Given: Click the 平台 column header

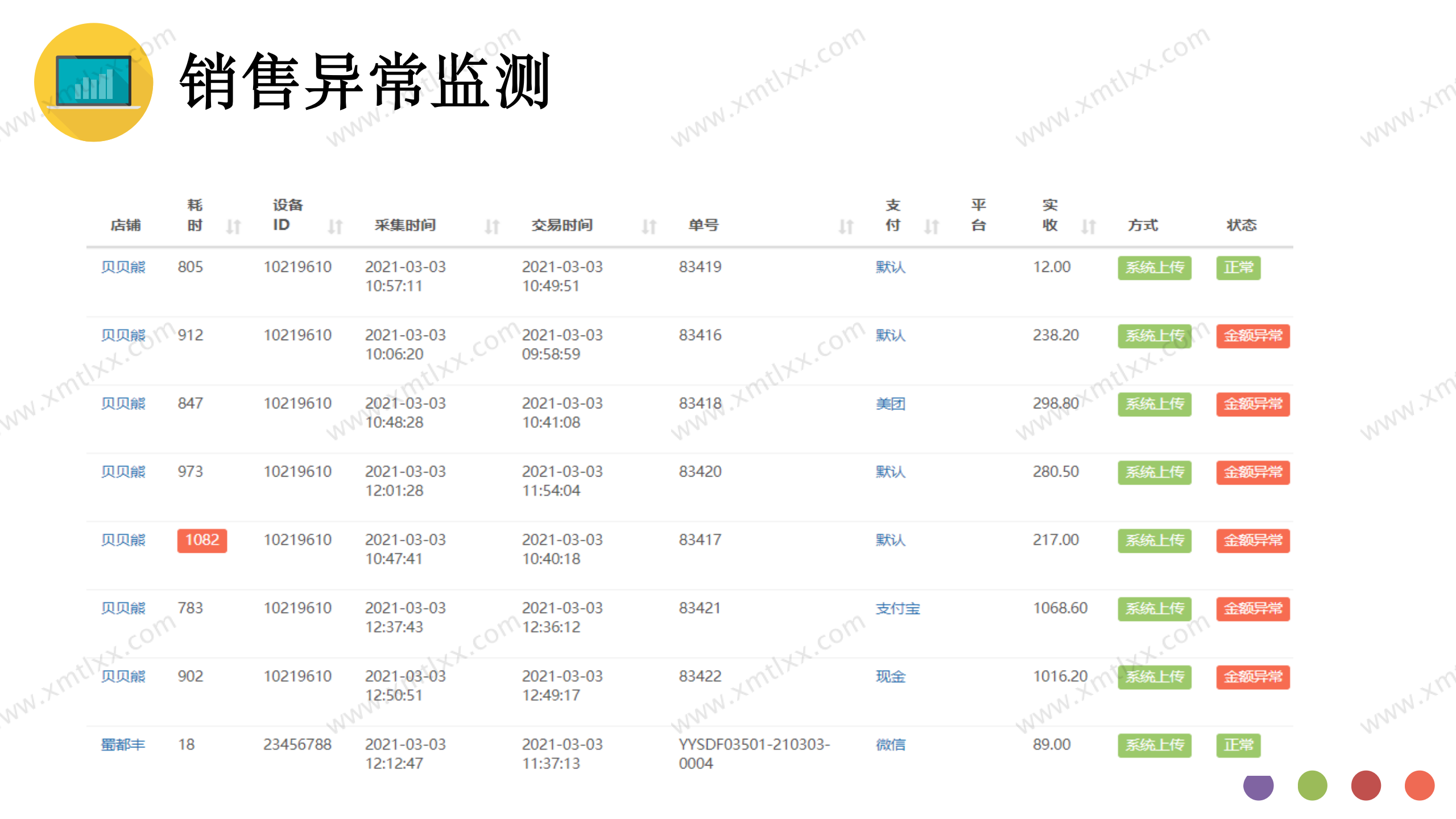Looking at the screenshot, I should [x=978, y=215].
